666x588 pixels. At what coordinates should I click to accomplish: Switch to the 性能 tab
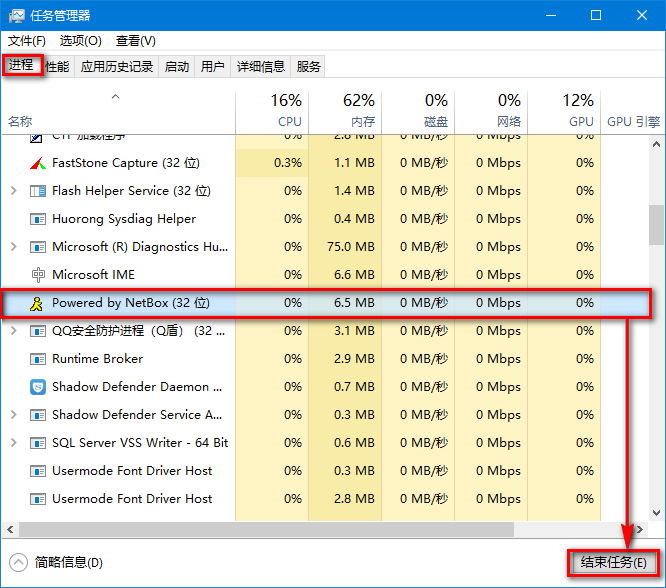point(57,67)
